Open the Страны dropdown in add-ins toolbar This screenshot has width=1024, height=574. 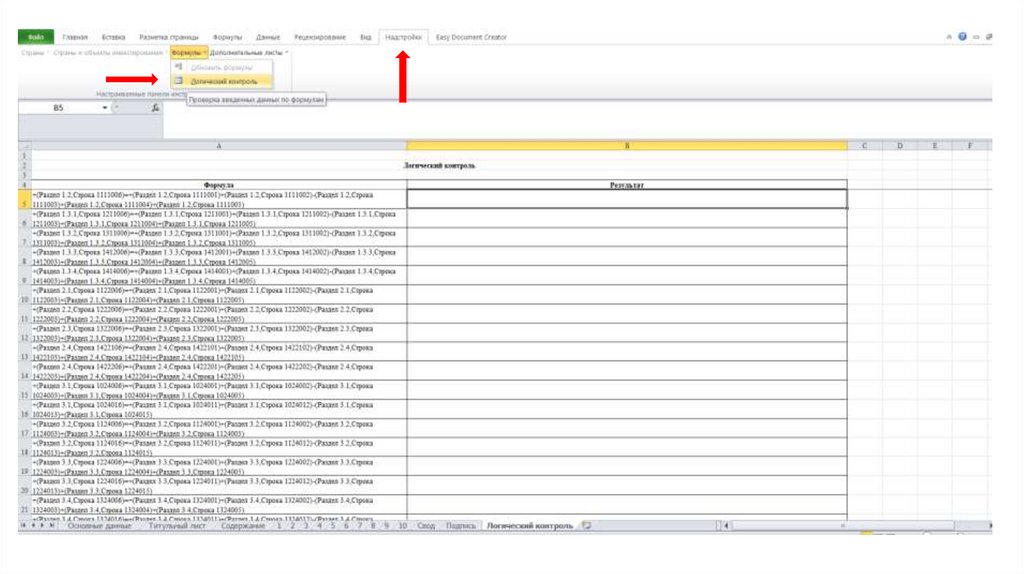click(x=35, y=52)
